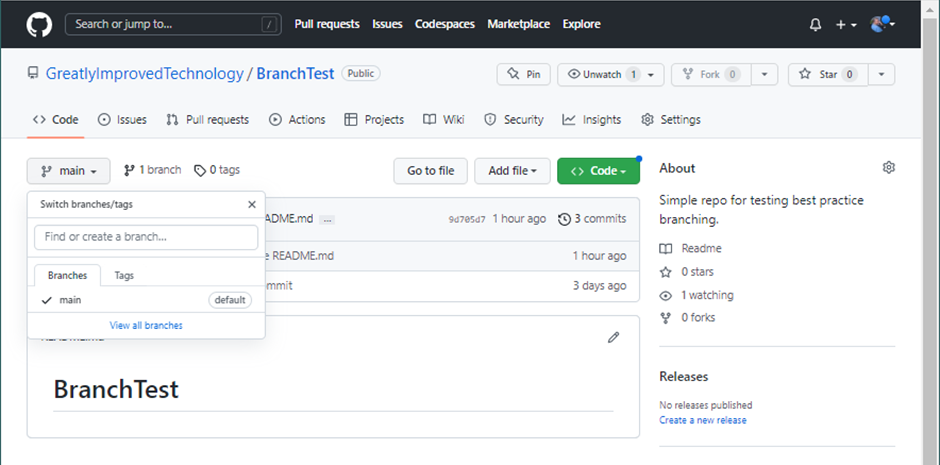Open Pull requests in top navigation
Screen dimensions: 940x465
coord(327,24)
